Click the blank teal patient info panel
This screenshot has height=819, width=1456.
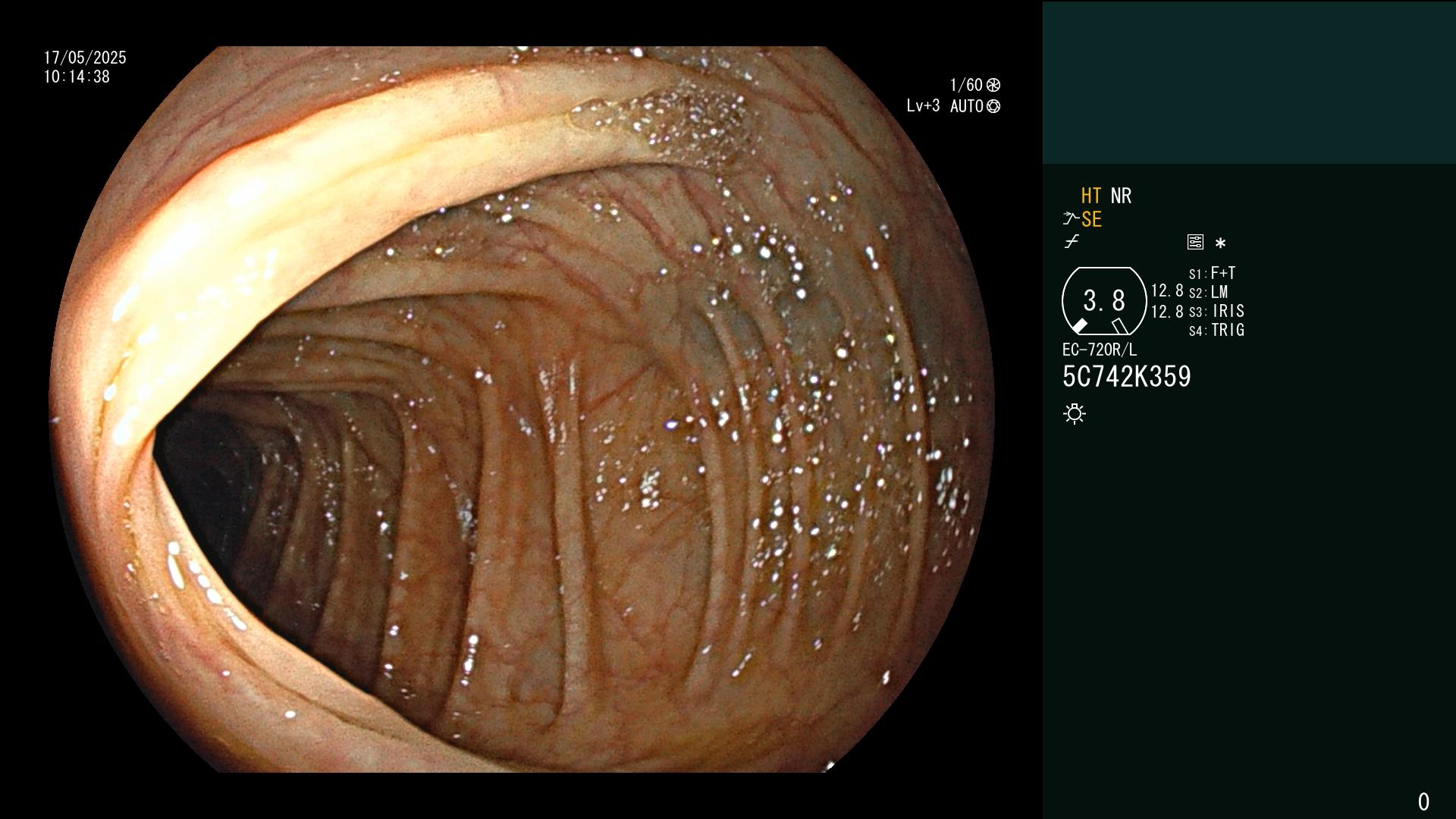[x=1249, y=82]
